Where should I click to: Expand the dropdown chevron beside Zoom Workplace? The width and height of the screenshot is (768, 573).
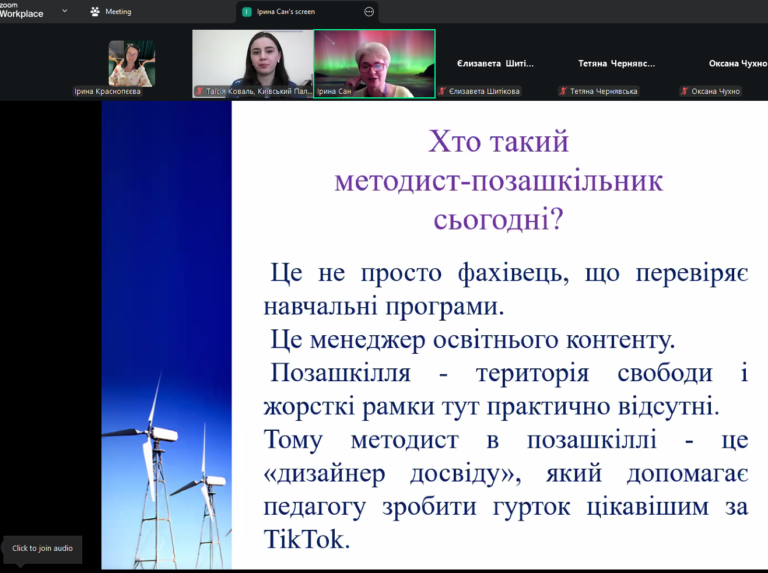point(64,11)
